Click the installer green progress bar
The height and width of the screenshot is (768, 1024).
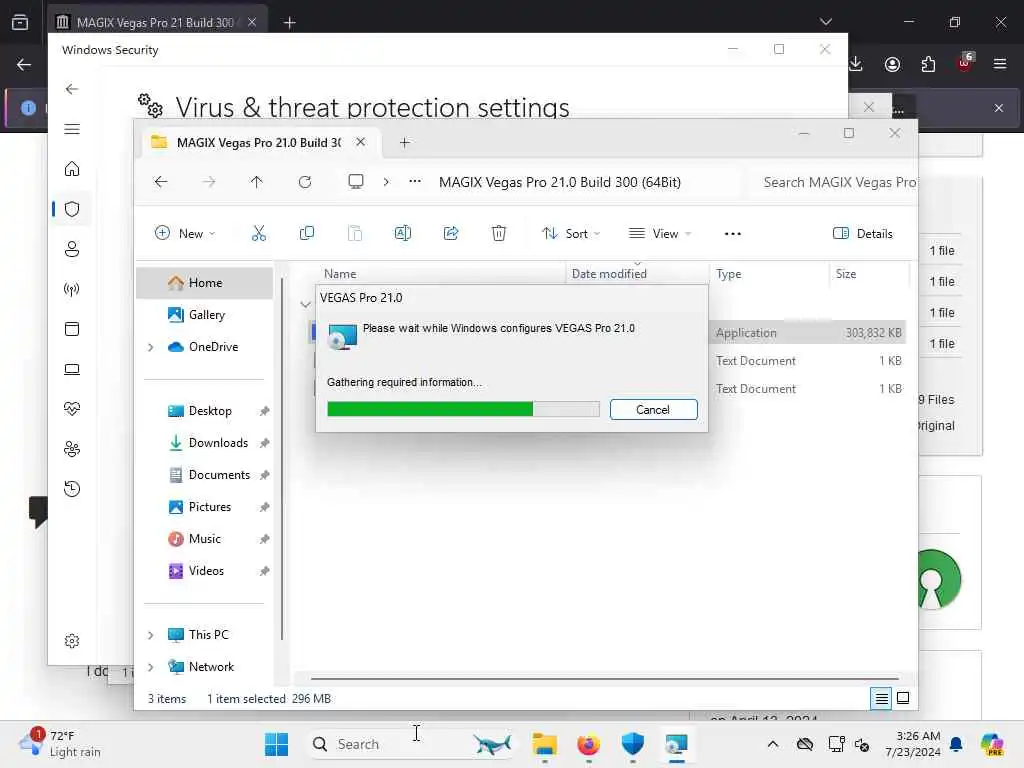(x=463, y=409)
